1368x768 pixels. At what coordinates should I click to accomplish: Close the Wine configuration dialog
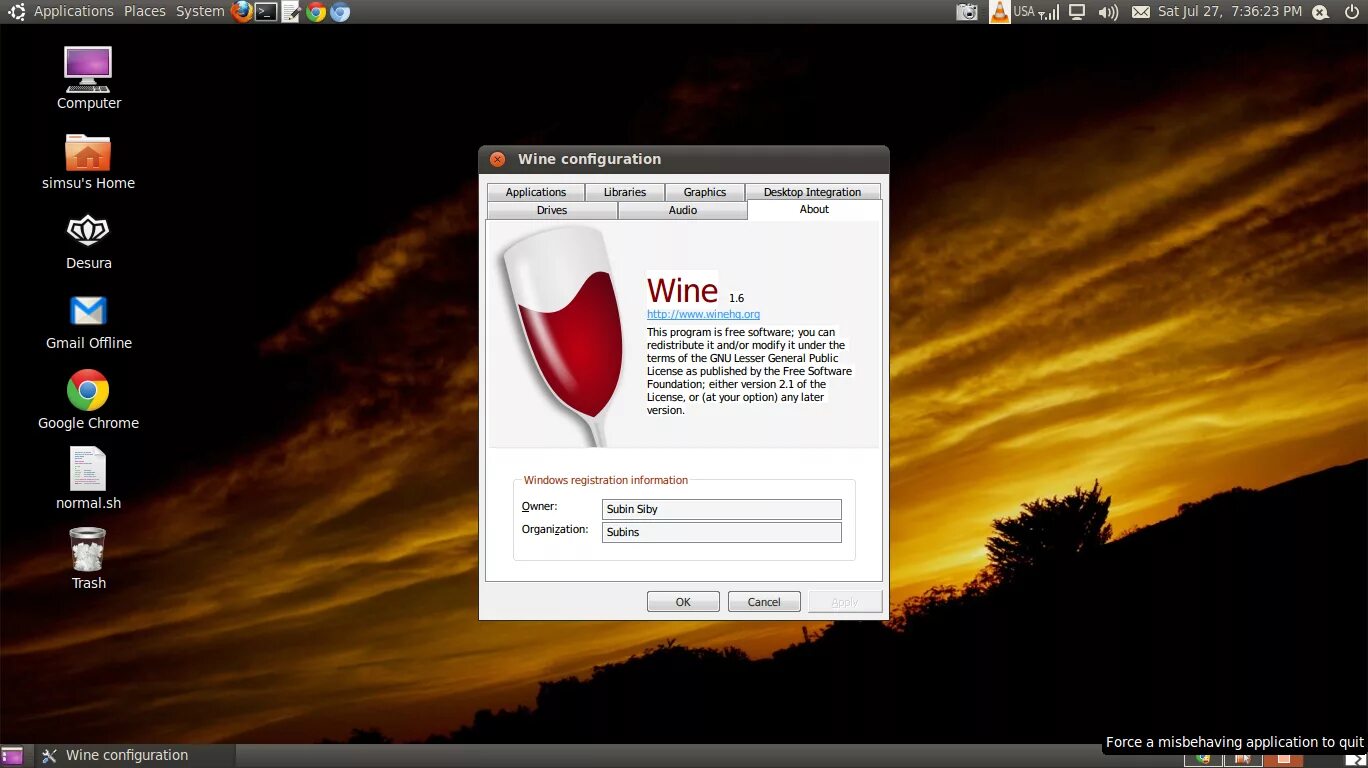[x=497, y=159]
